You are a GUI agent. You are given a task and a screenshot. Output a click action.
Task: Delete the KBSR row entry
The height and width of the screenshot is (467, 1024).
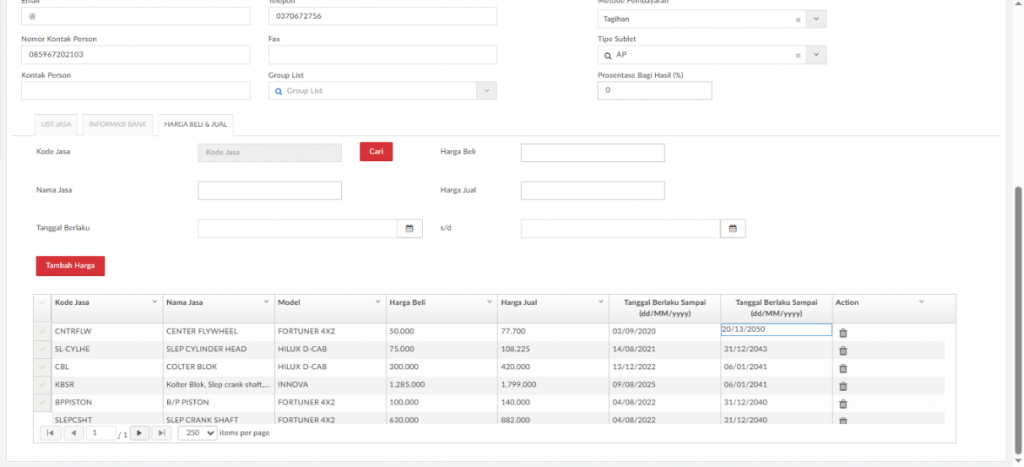pos(842,386)
